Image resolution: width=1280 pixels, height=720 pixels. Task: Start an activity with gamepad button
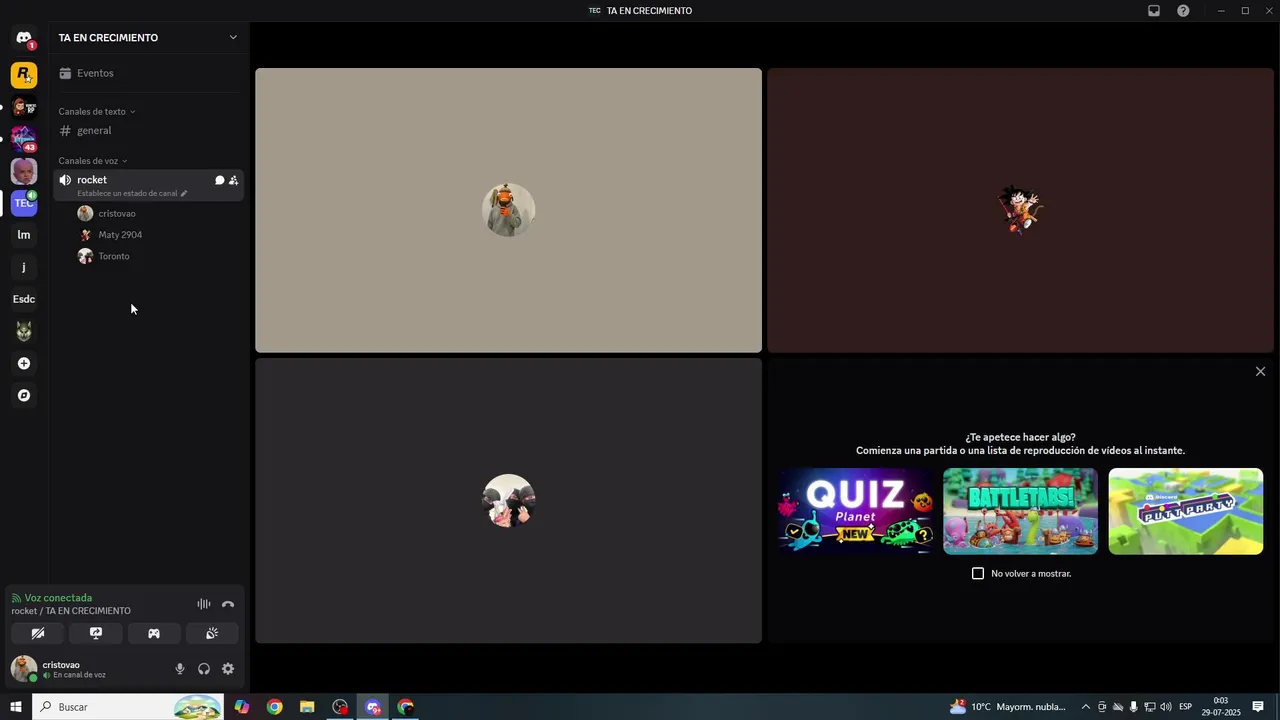(x=154, y=633)
